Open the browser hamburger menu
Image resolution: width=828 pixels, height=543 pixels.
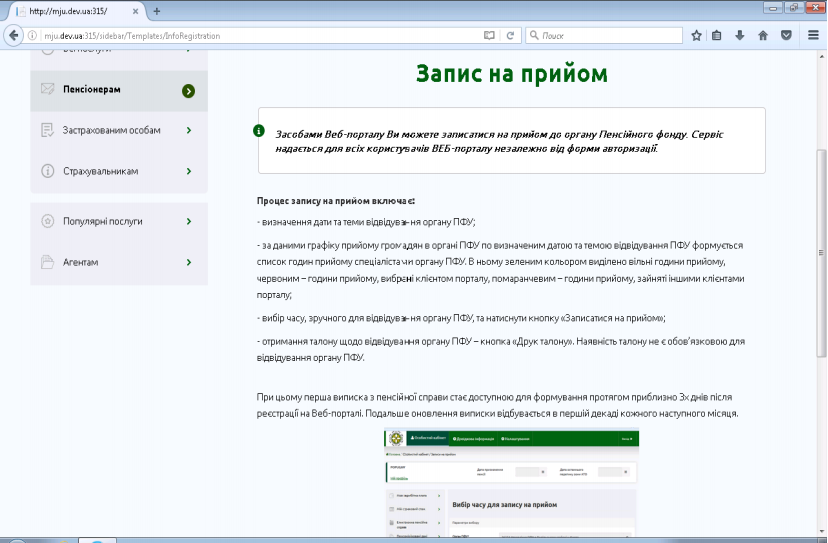coord(813,35)
